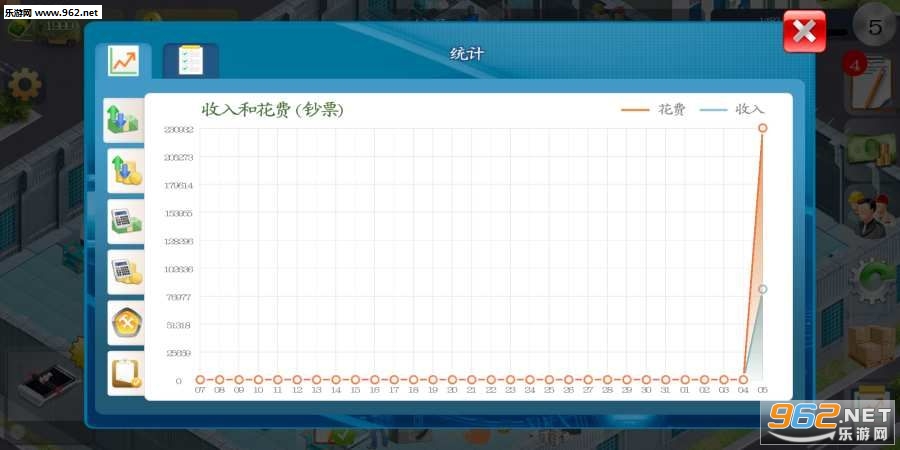Click the red 4 notification badge
This screenshot has width=900, height=450.
[855, 65]
